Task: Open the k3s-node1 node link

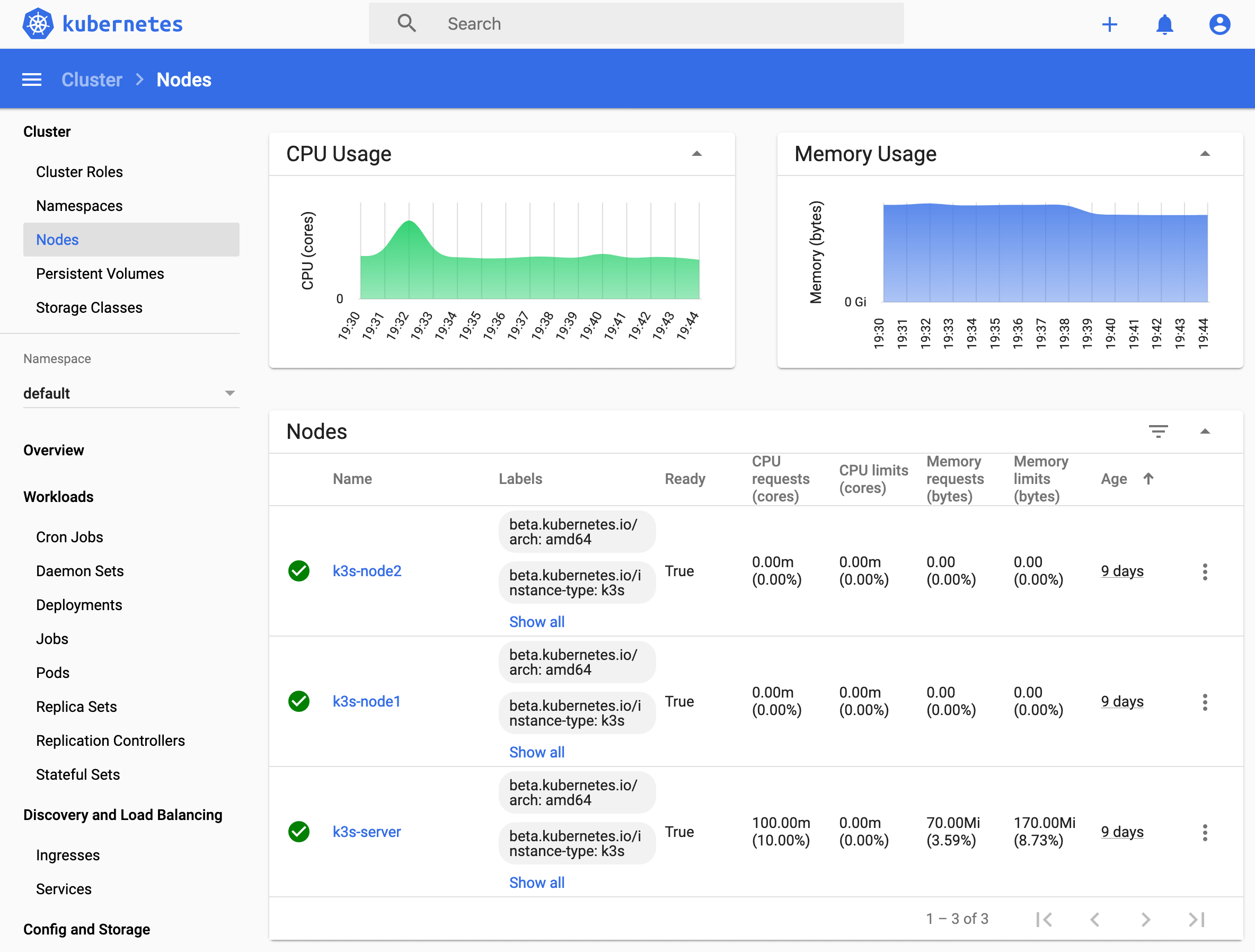Action: tap(367, 701)
